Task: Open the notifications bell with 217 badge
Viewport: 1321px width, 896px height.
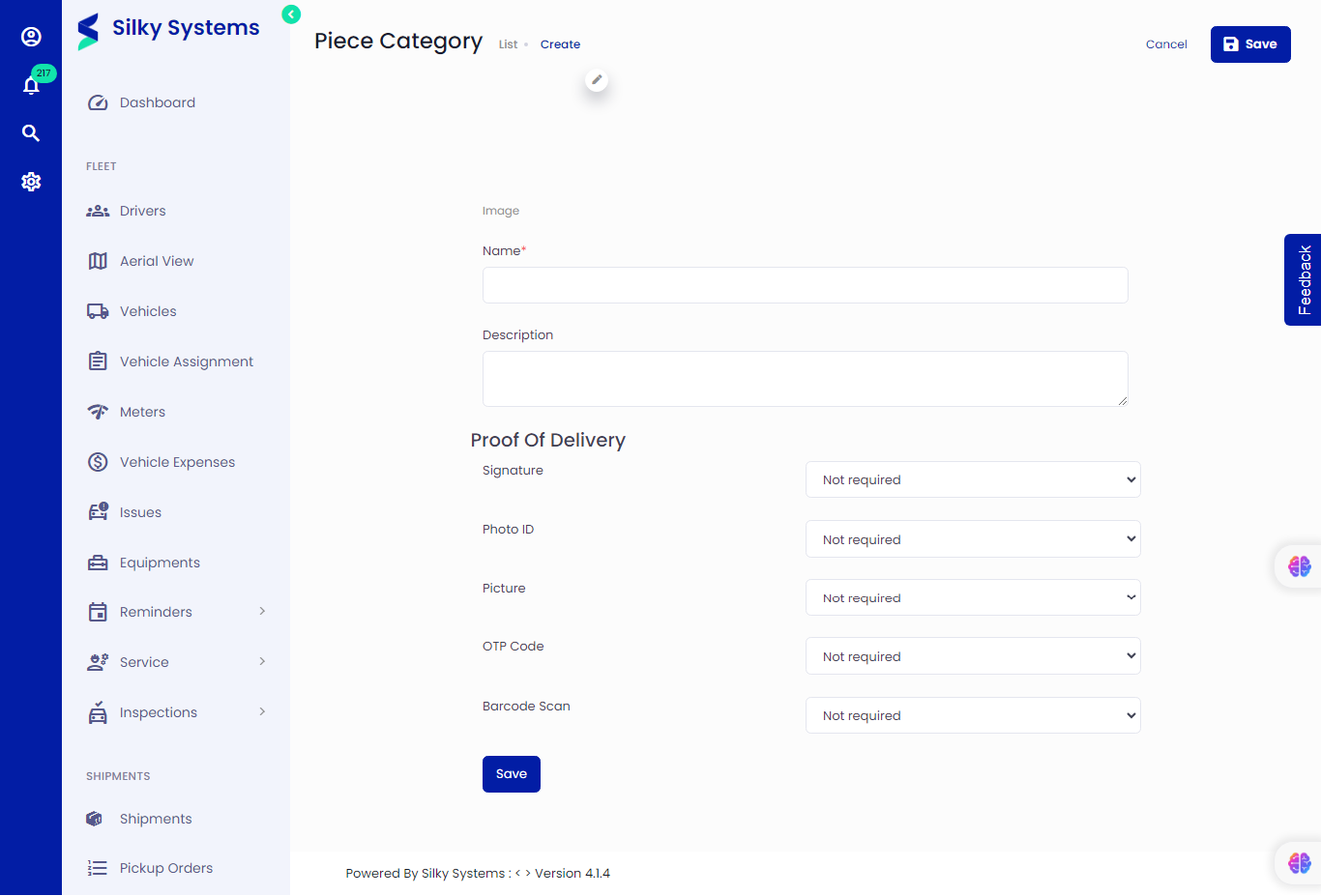Action: coord(31,84)
